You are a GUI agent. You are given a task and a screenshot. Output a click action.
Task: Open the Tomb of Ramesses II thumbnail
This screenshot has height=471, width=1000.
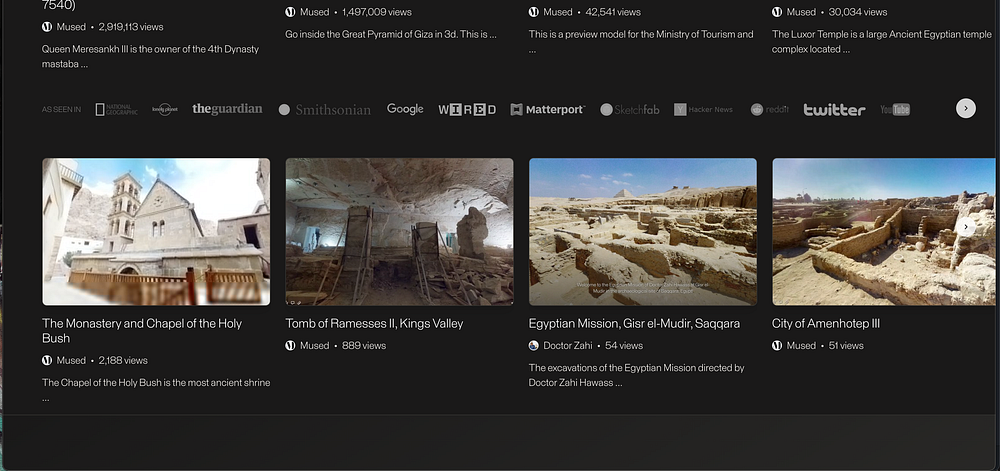click(x=399, y=231)
